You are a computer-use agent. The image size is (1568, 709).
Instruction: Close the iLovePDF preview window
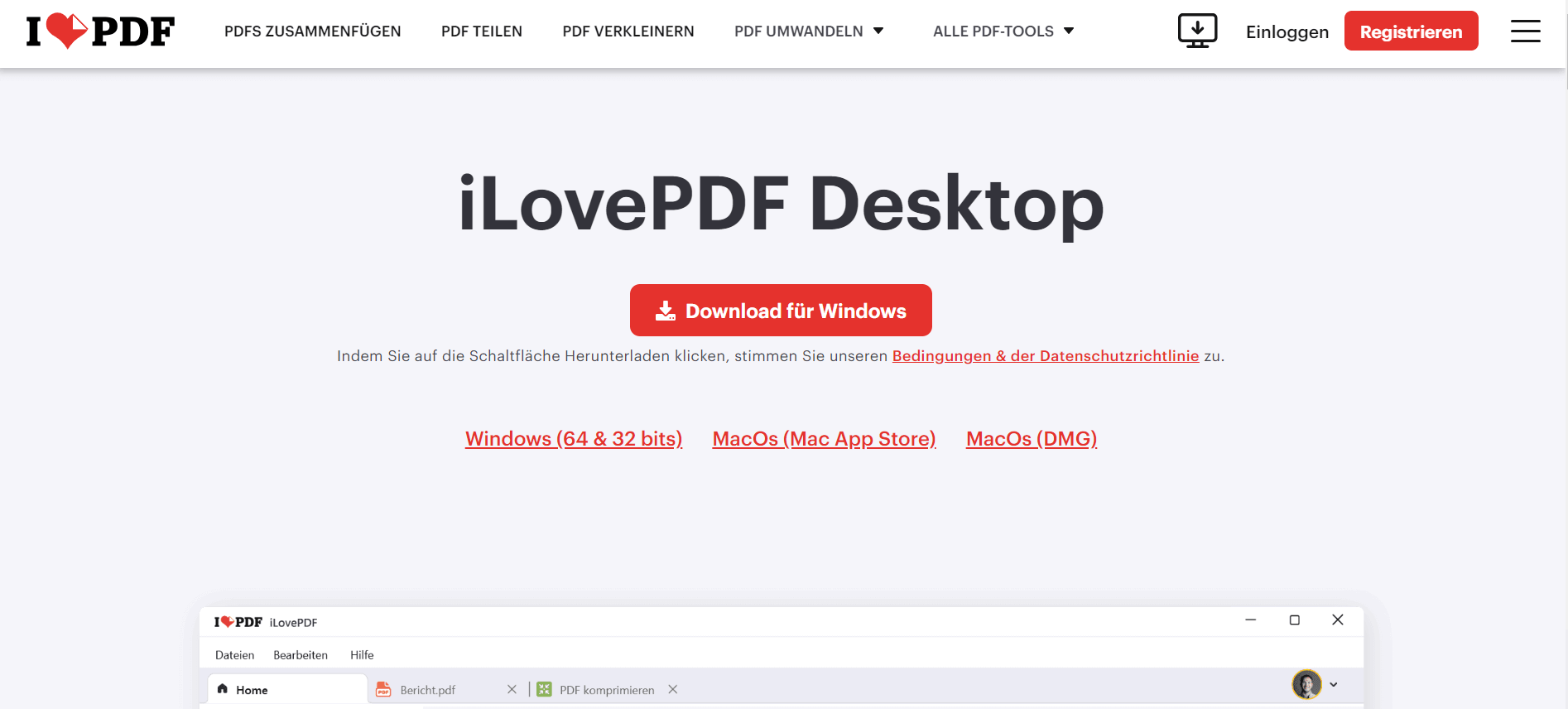click(x=1338, y=620)
